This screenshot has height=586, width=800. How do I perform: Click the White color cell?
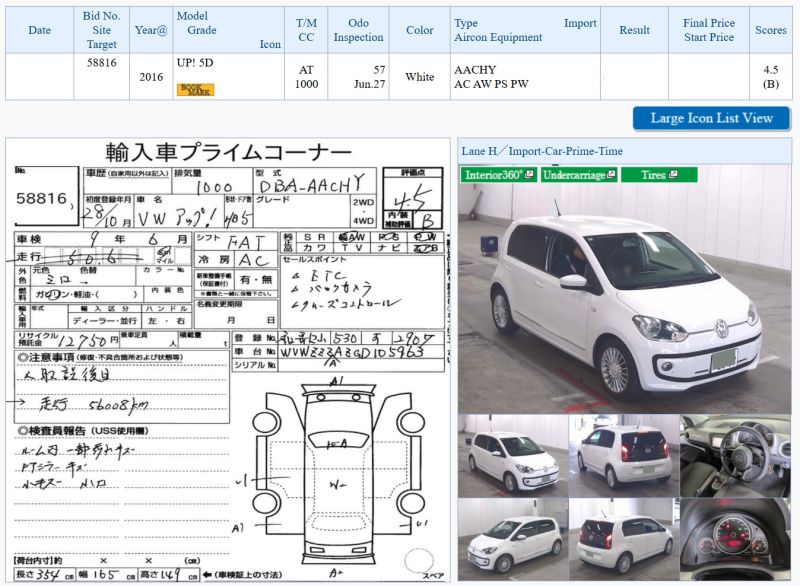(x=419, y=77)
